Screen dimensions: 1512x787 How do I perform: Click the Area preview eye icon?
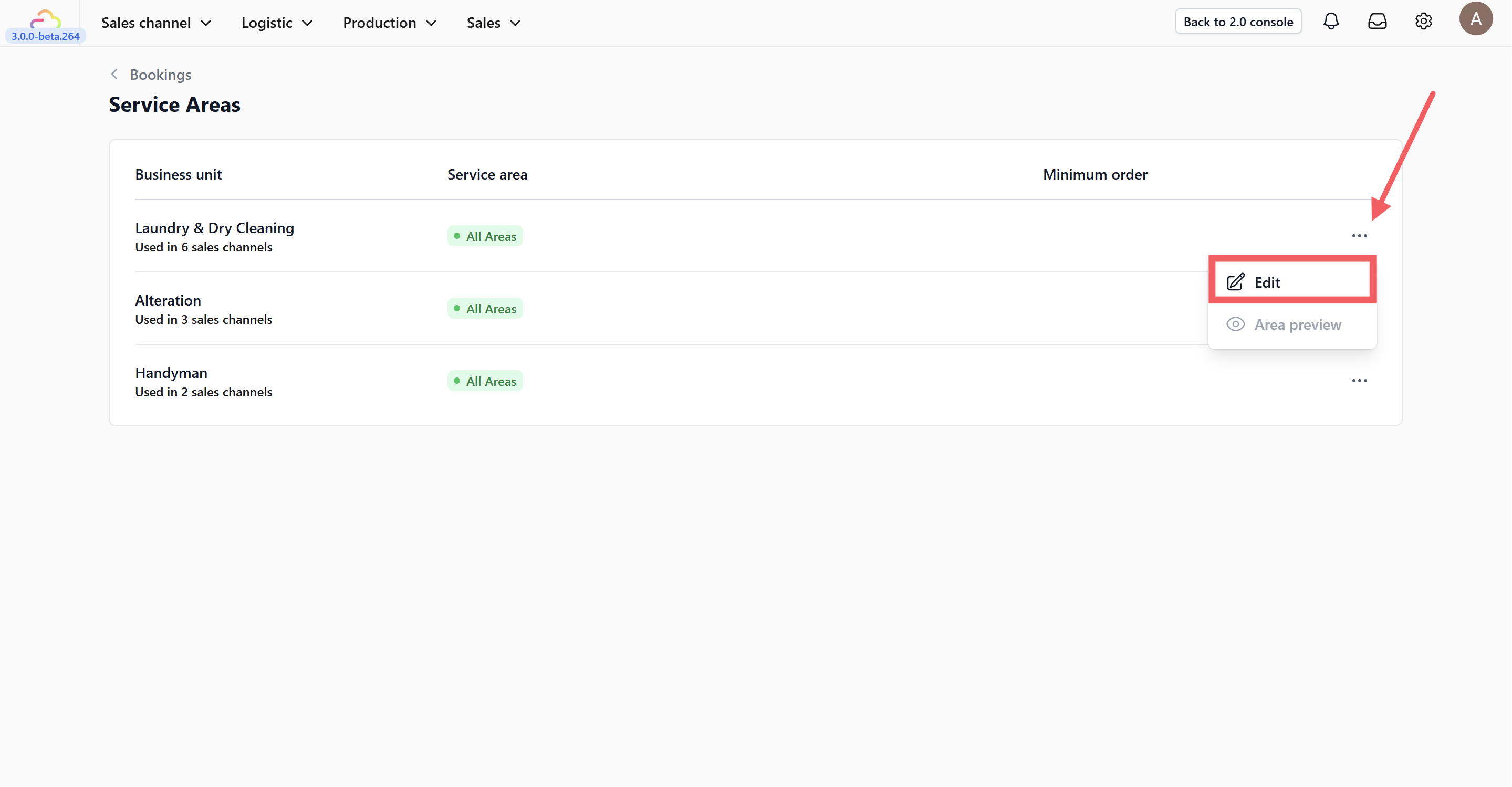coord(1235,324)
